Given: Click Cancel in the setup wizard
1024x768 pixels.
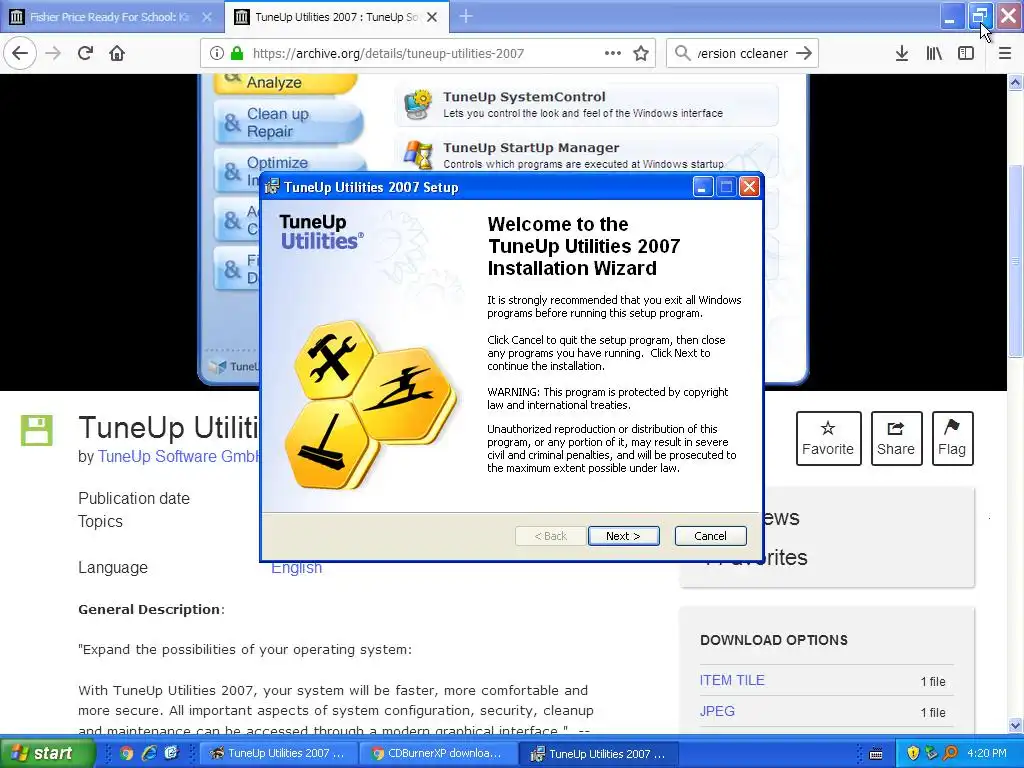Looking at the screenshot, I should point(711,536).
